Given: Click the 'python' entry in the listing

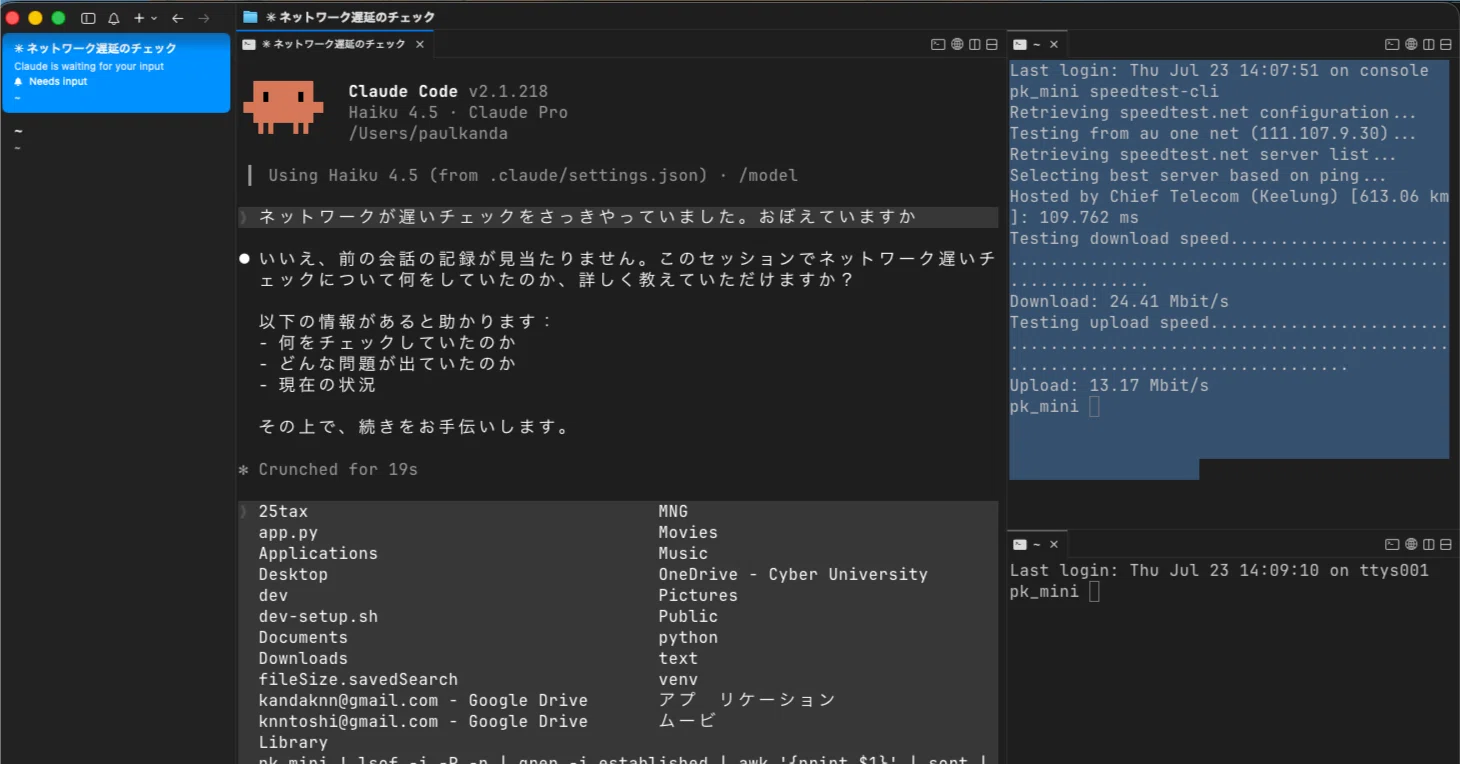Looking at the screenshot, I should click(x=688, y=637).
